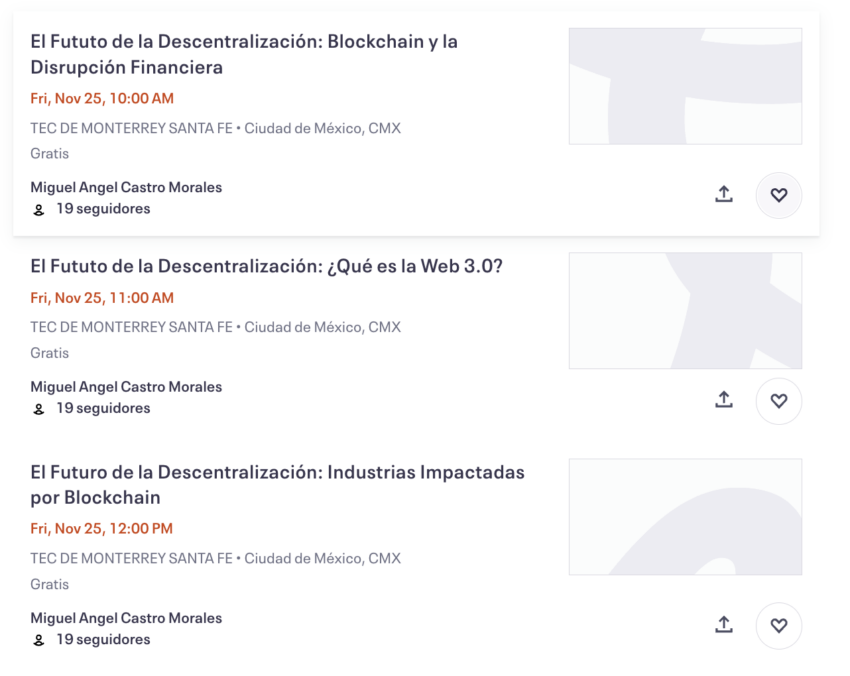Open organizer Miguel Angel Castro Morales in second card

tap(126, 387)
